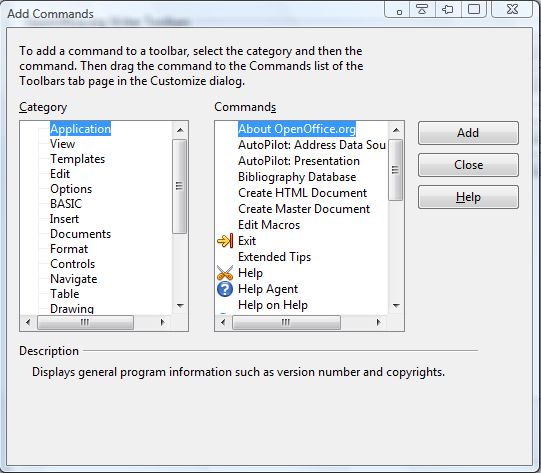Select Create Master Document command
Screen dimensions: 541x473
(304, 209)
